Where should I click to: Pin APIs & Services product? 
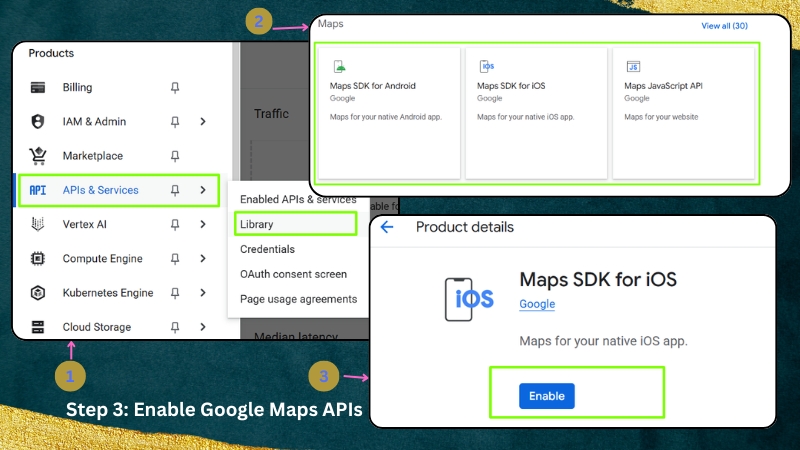point(175,190)
